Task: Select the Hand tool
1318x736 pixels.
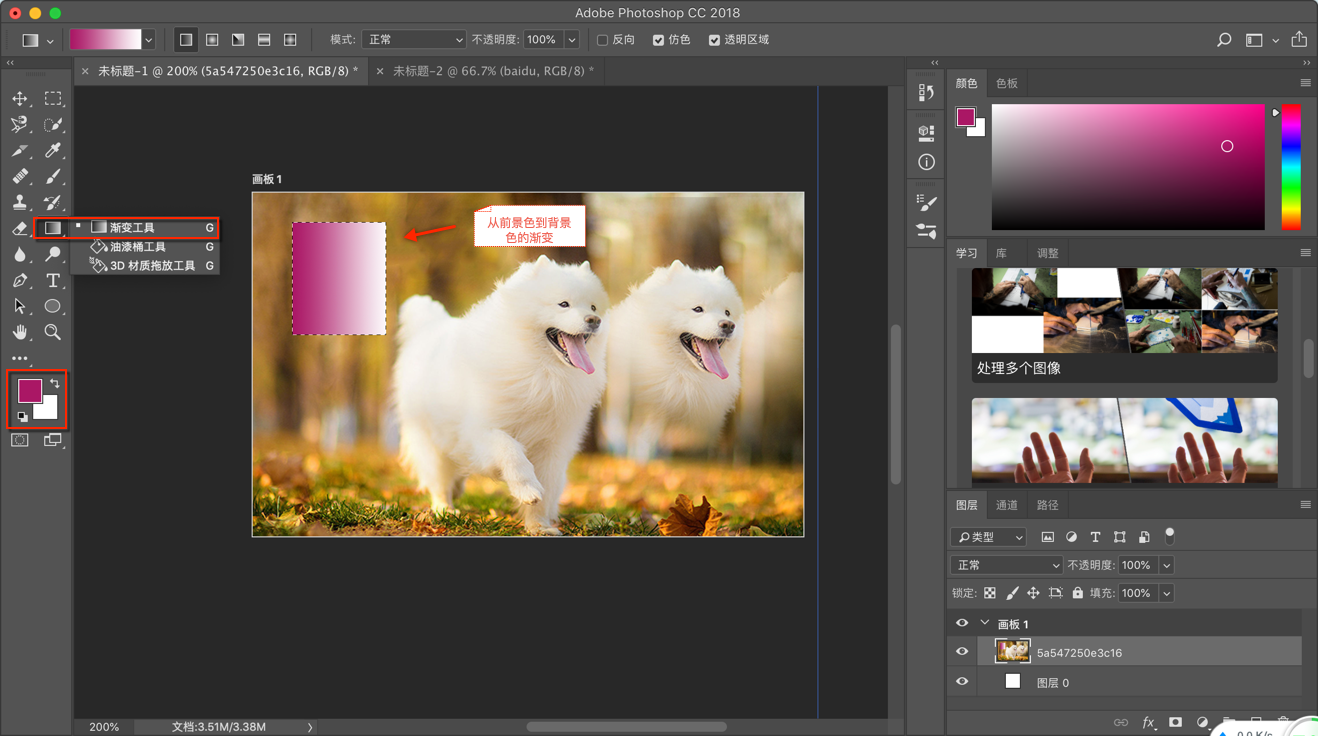Action: [x=20, y=333]
